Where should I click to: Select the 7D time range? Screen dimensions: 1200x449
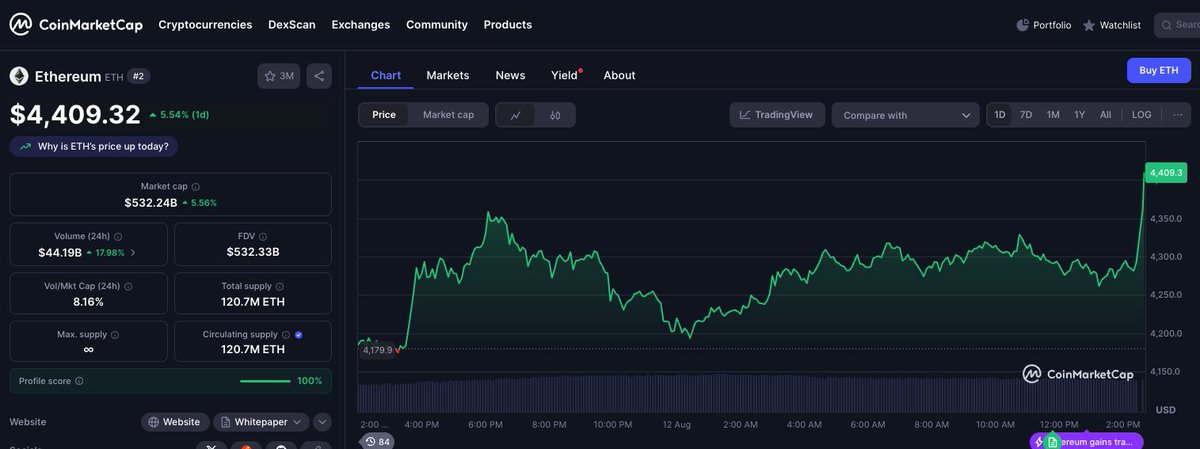tap(1026, 115)
